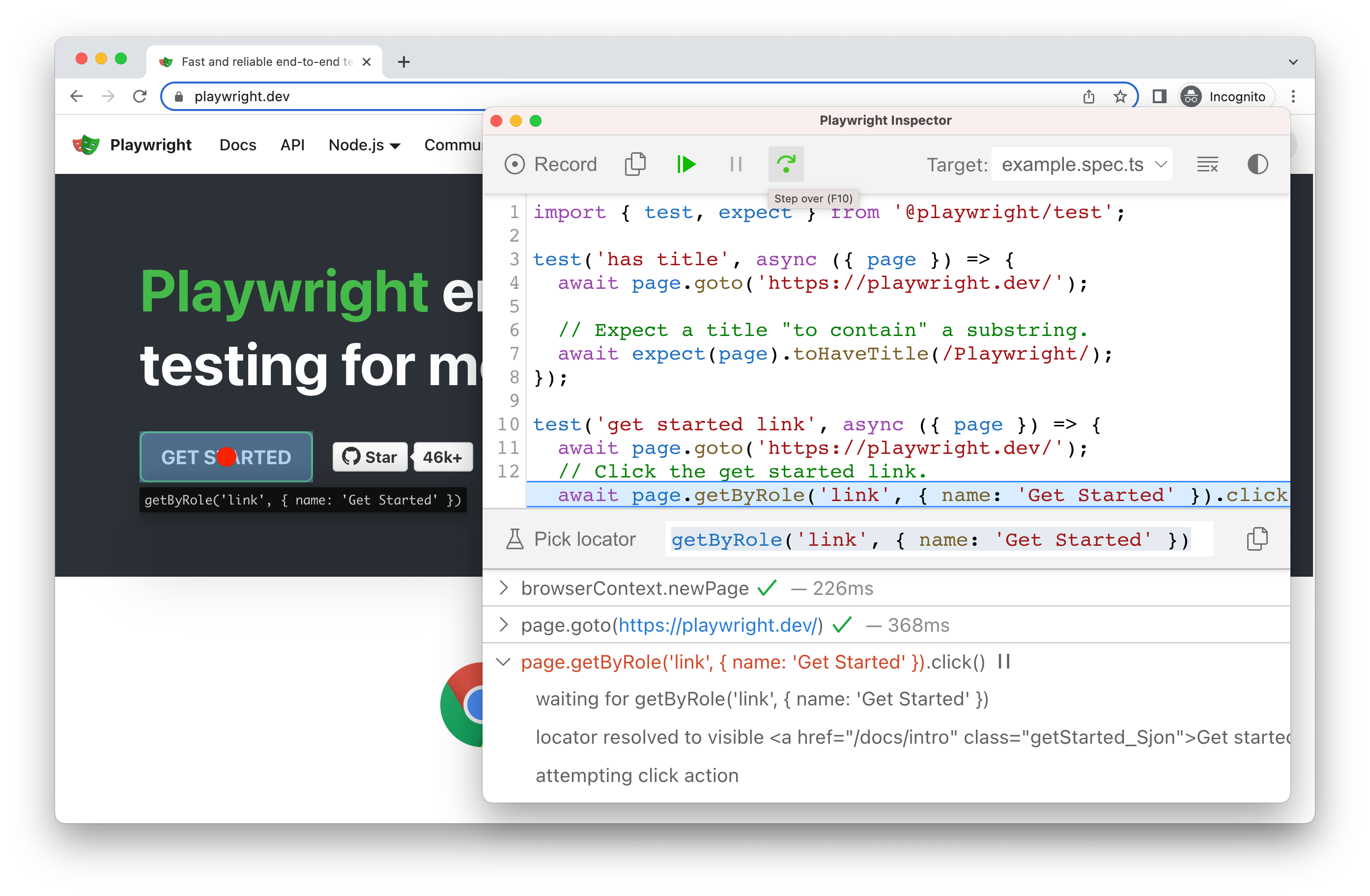Screen dimensions: 1370x896
Task: Click the Pause button in the Inspector toolbar
Action: (x=736, y=165)
